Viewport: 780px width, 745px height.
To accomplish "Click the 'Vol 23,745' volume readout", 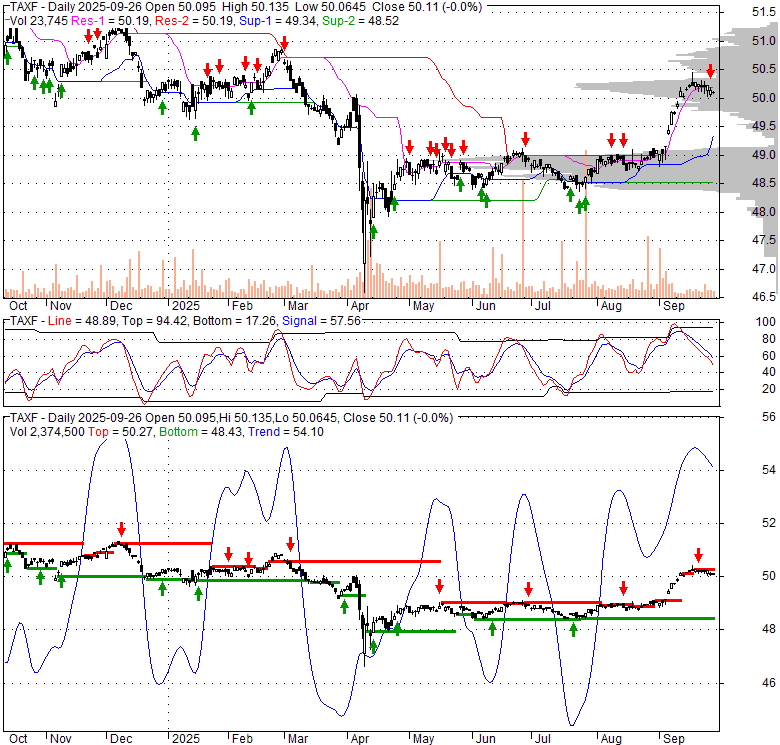I will (x=39, y=21).
